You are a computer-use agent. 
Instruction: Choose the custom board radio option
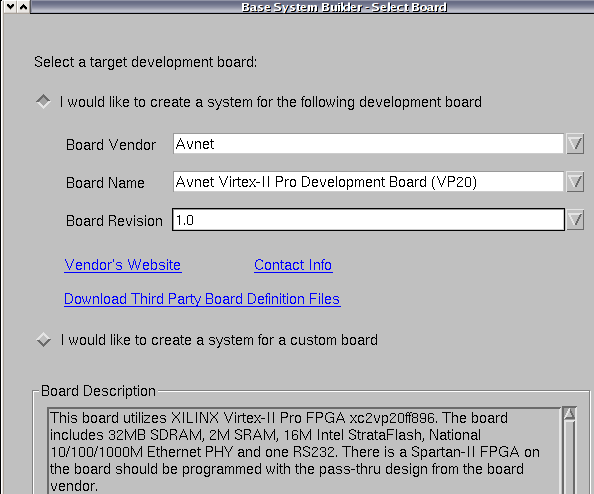[43, 339]
